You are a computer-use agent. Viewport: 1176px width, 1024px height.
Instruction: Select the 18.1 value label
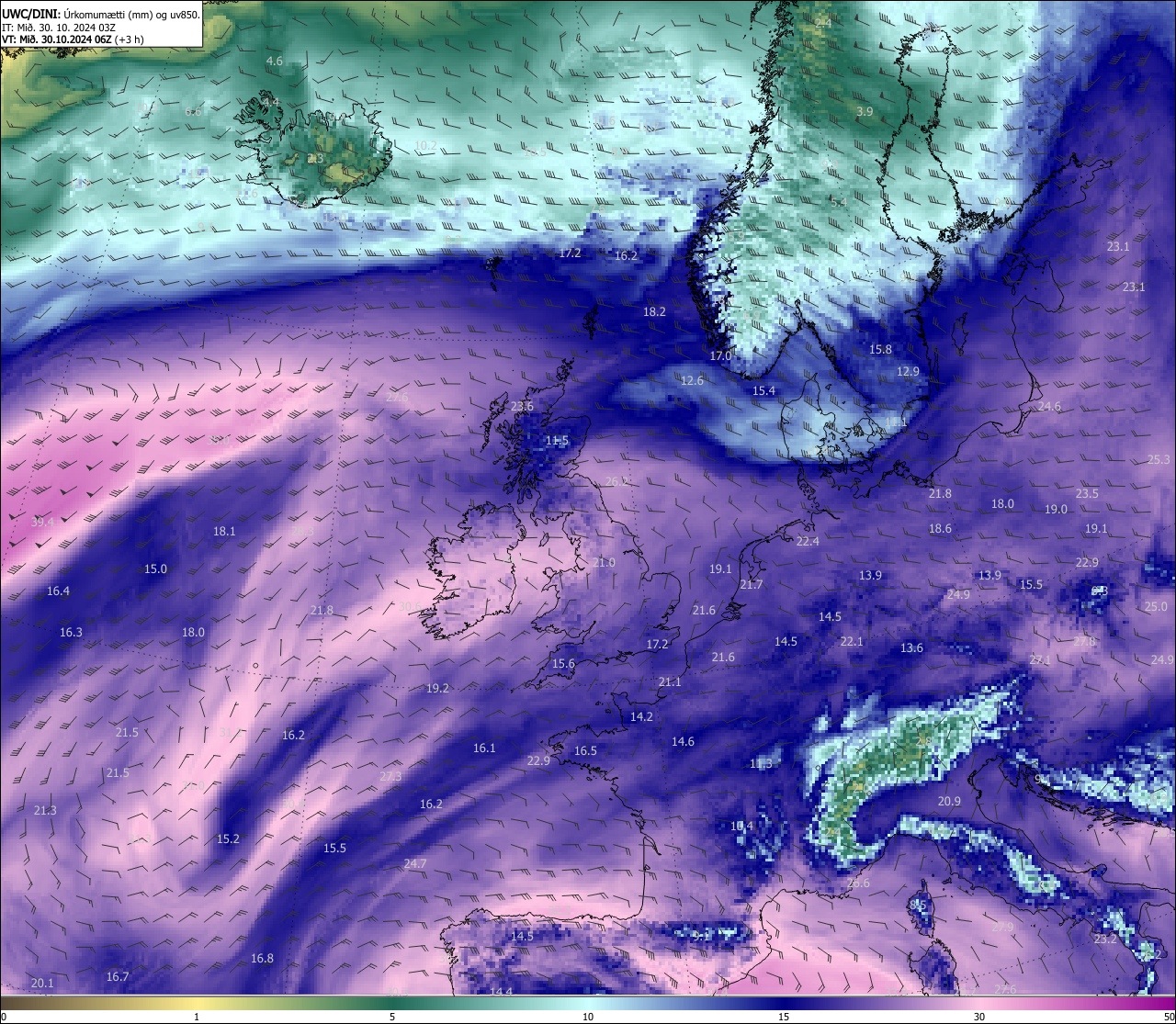pos(224,531)
